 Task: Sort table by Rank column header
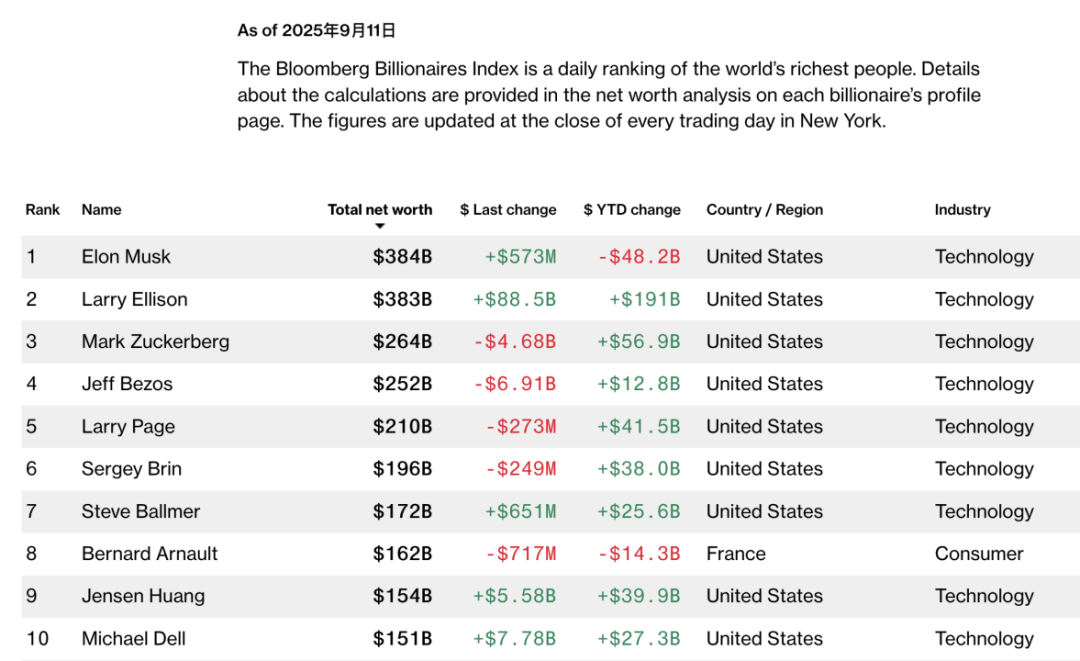click(43, 210)
